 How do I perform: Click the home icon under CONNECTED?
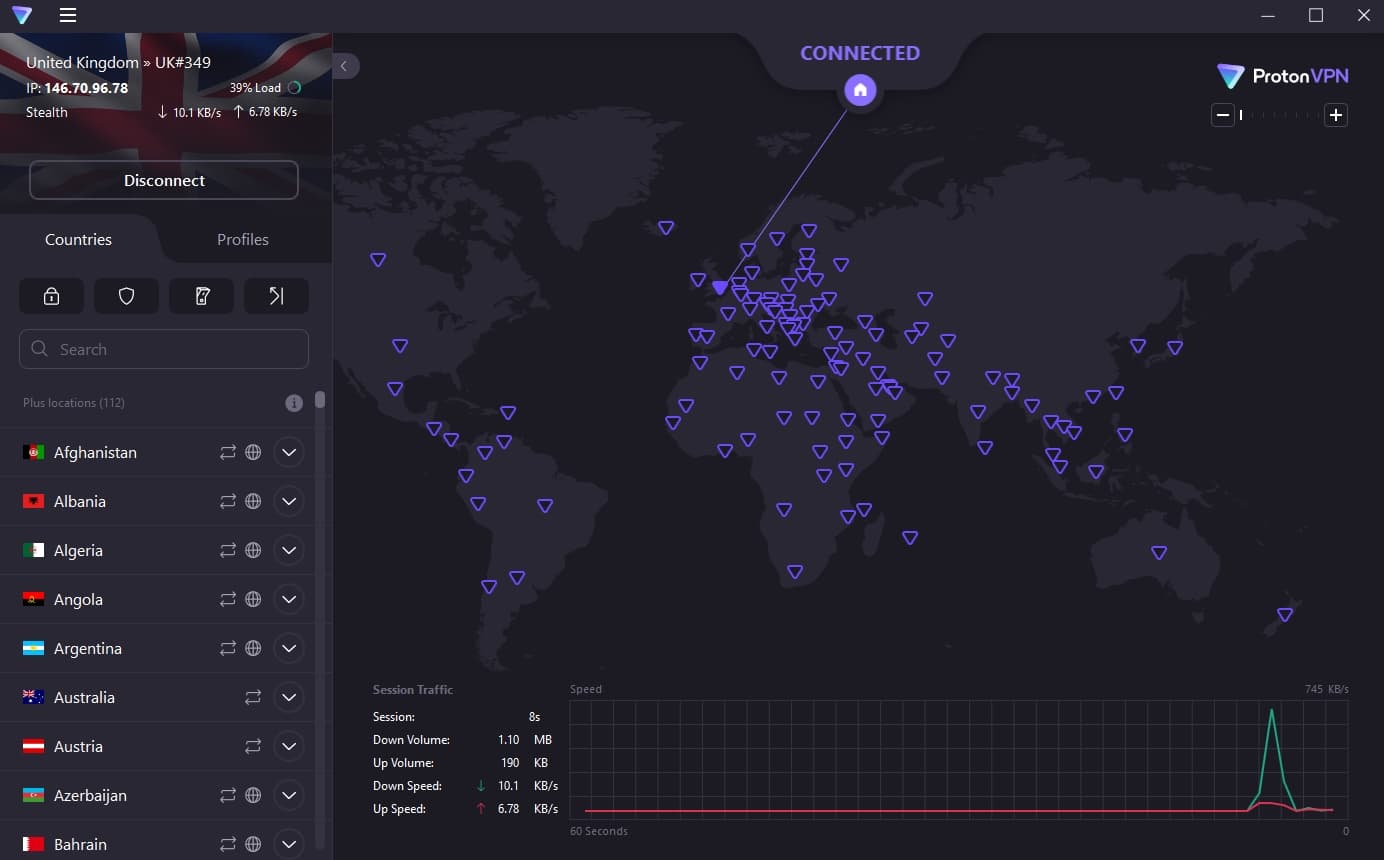tap(860, 90)
